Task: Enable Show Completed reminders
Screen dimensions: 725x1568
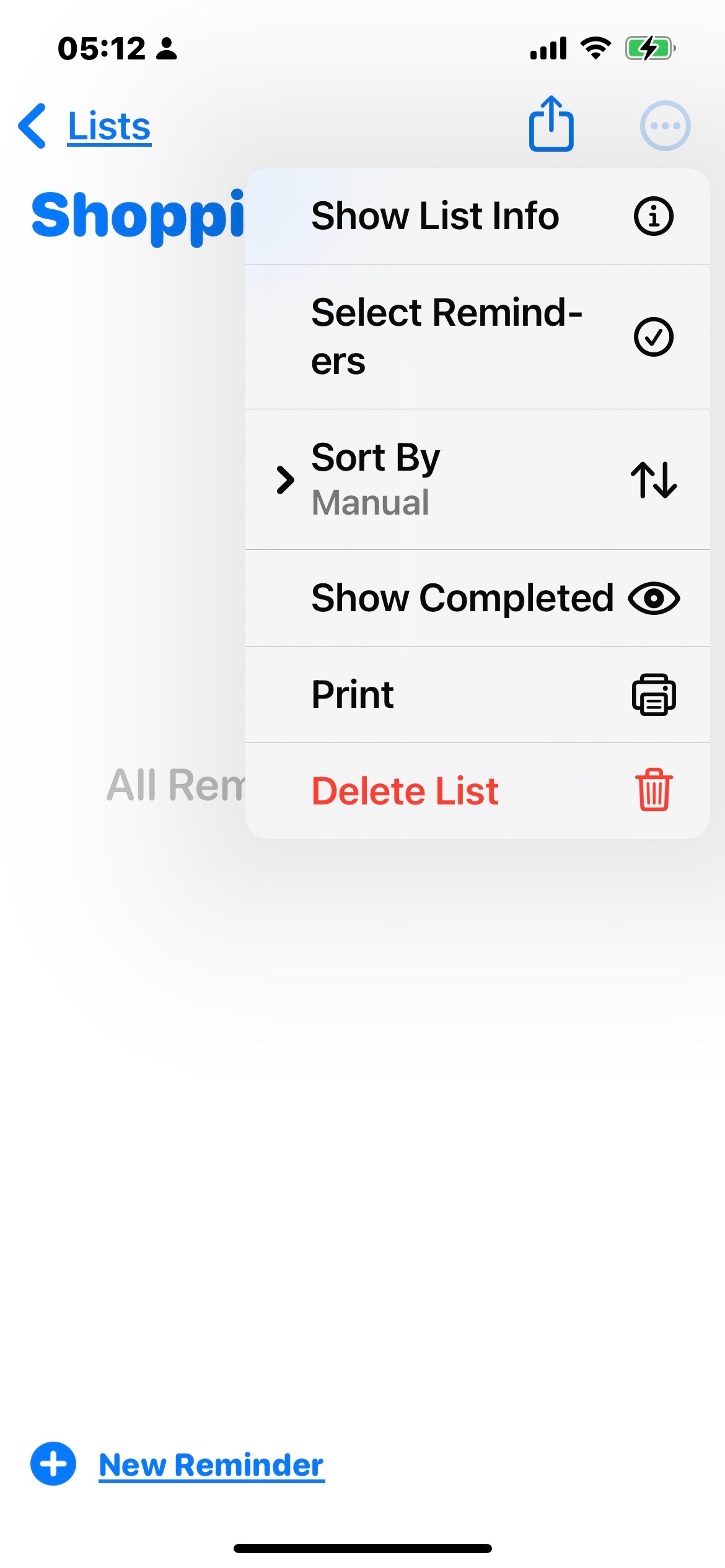Action: click(x=463, y=598)
